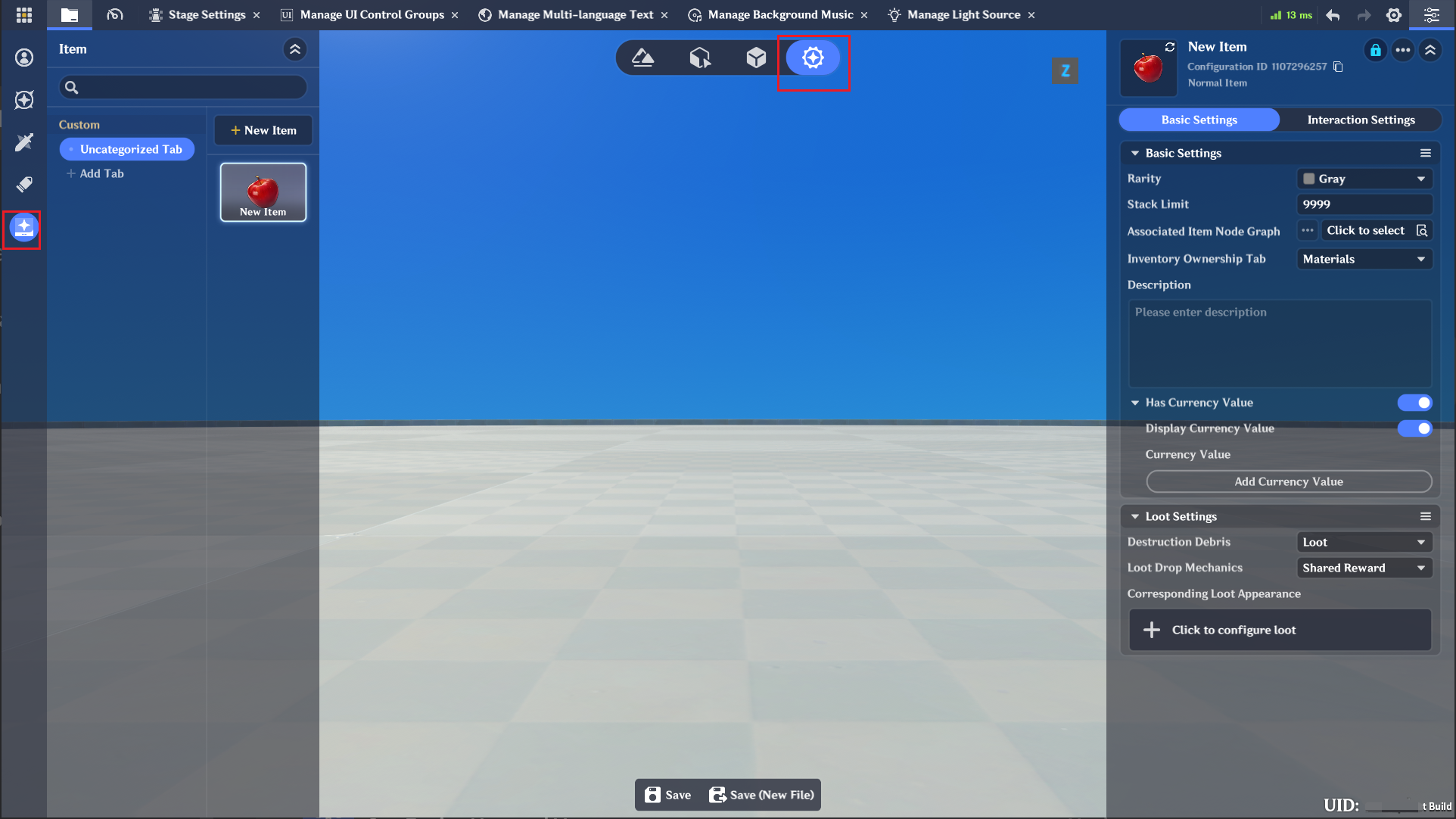Screen dimensions: 1456x819
Task: Collapse the Loot Settings section
Action: tap(1135, 516)
